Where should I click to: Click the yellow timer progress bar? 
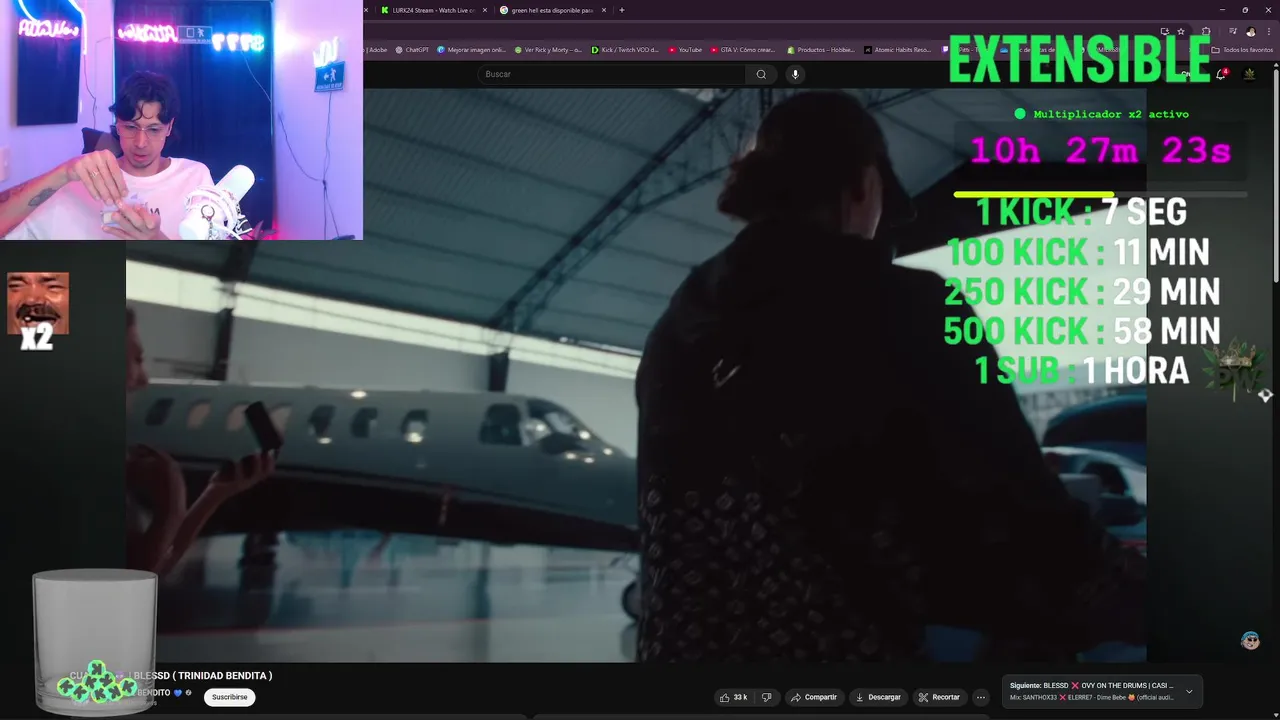pyautogui.click(x=1034, y=195)
